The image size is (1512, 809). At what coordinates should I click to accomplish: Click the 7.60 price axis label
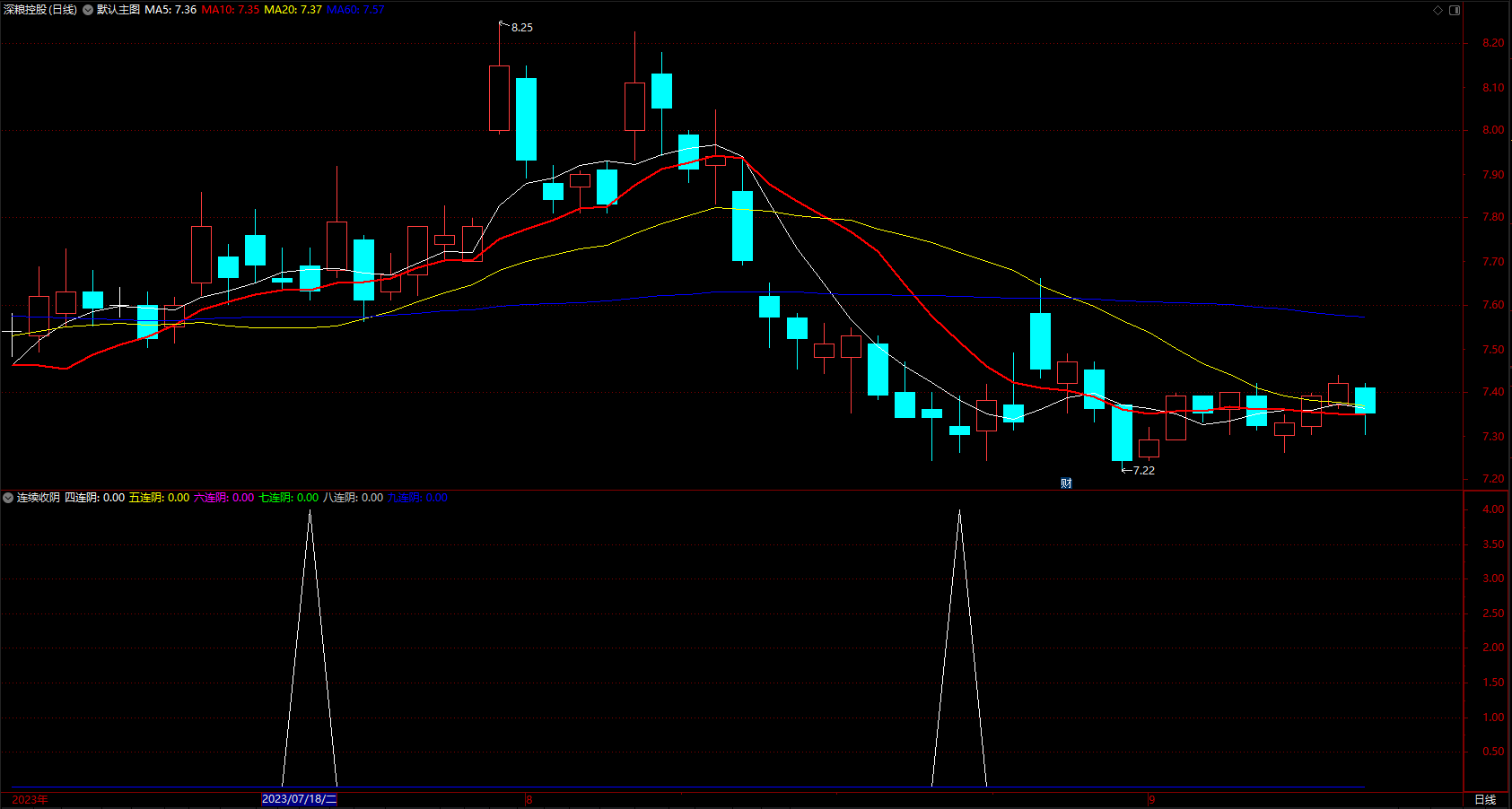pyautogui.click(x=1493, y=305)
